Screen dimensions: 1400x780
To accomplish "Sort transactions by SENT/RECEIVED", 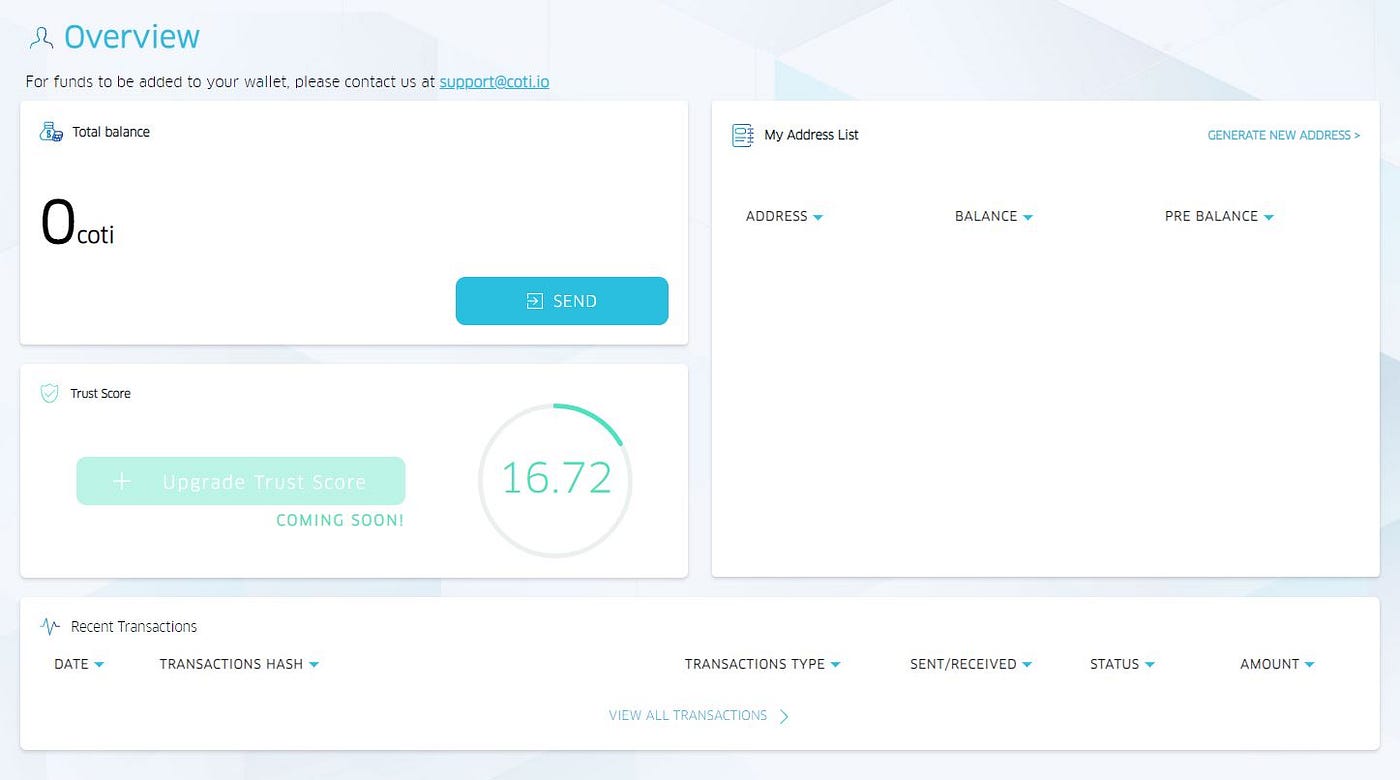I will pyautogui.click(x=971, y=664).
